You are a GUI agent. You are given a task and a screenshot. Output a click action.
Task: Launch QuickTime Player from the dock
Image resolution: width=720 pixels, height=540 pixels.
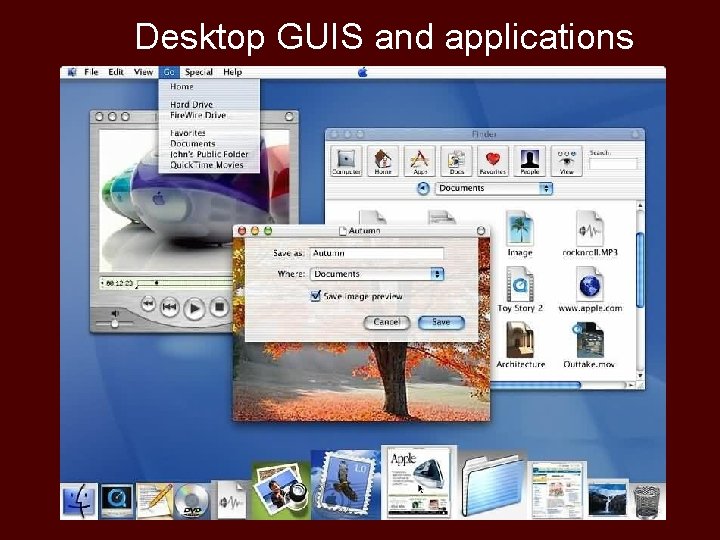(117, 501)
